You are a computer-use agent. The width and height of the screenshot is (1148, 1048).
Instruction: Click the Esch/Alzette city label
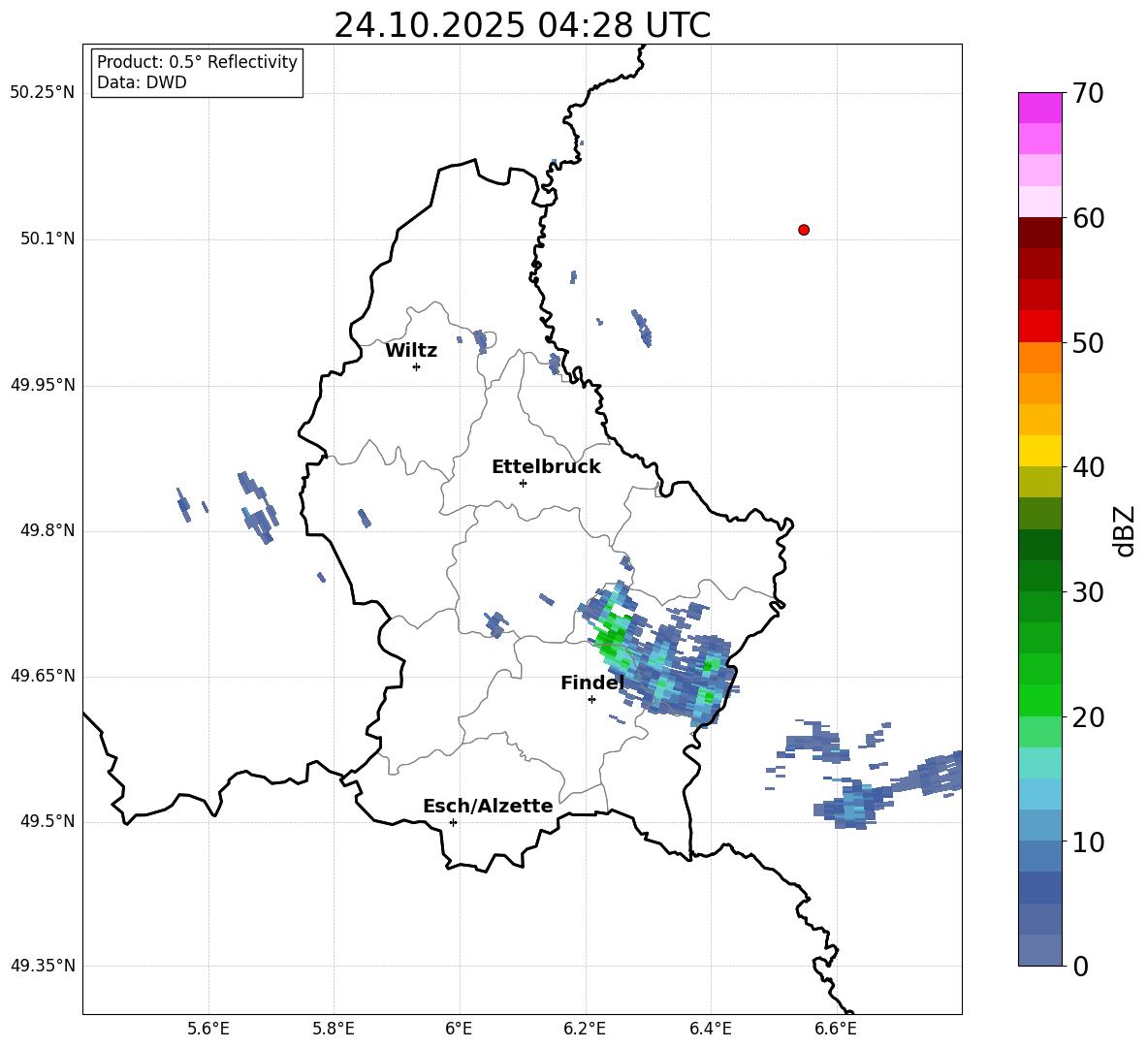tap(488, 806)
